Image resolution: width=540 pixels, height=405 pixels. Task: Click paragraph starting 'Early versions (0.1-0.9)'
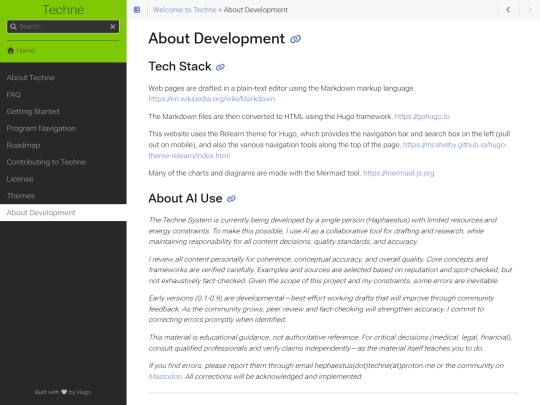(x=321, y=309)
